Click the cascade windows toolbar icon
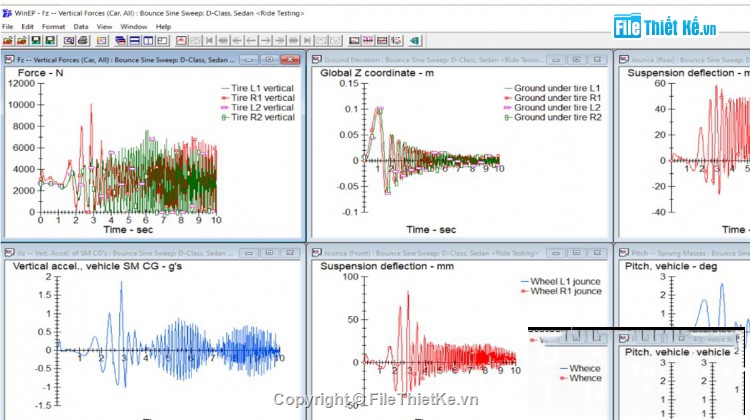The width and height of the screenshot is (750, 420). coord(121,41)
